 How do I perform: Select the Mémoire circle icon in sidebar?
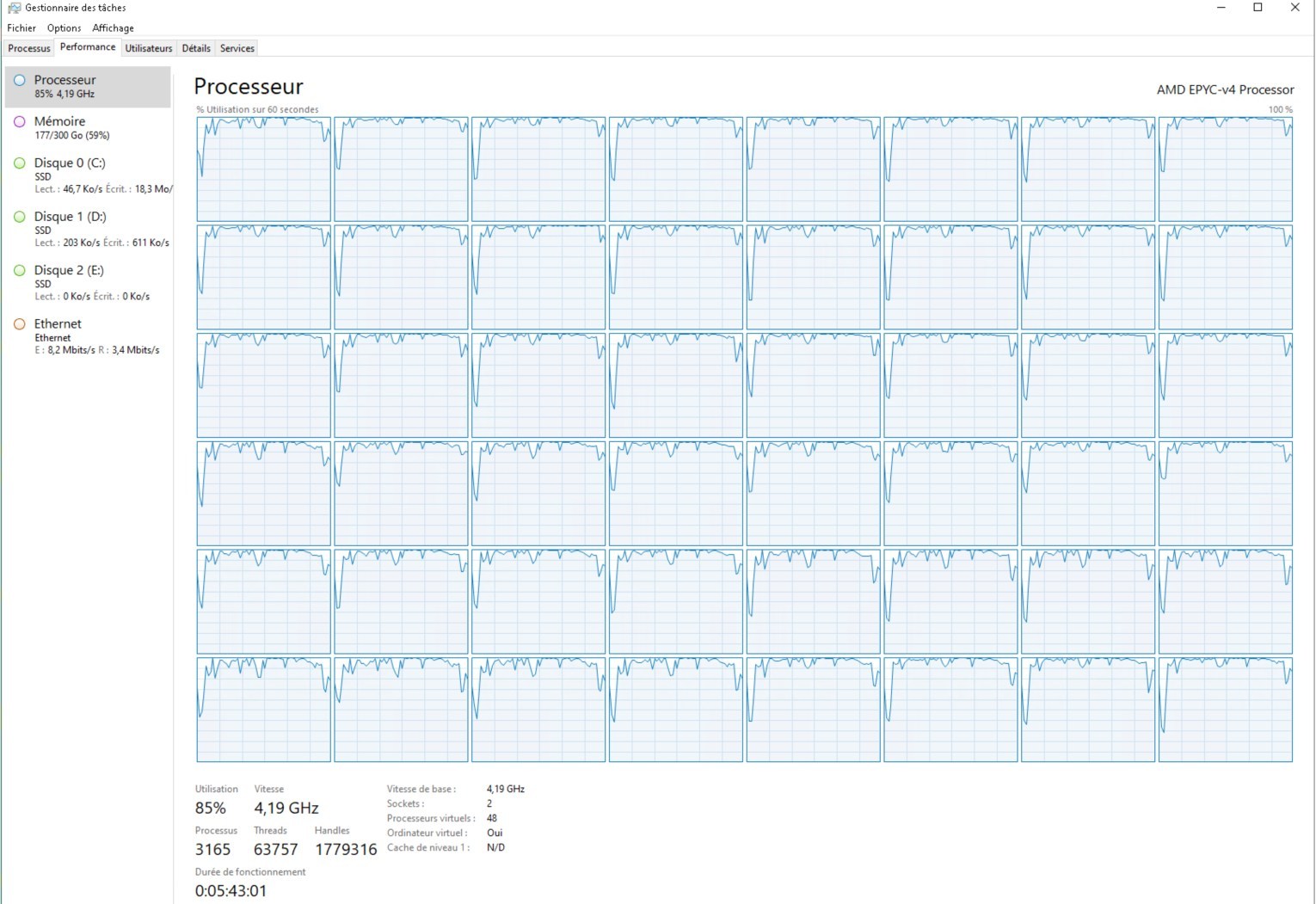pos(19,122)
